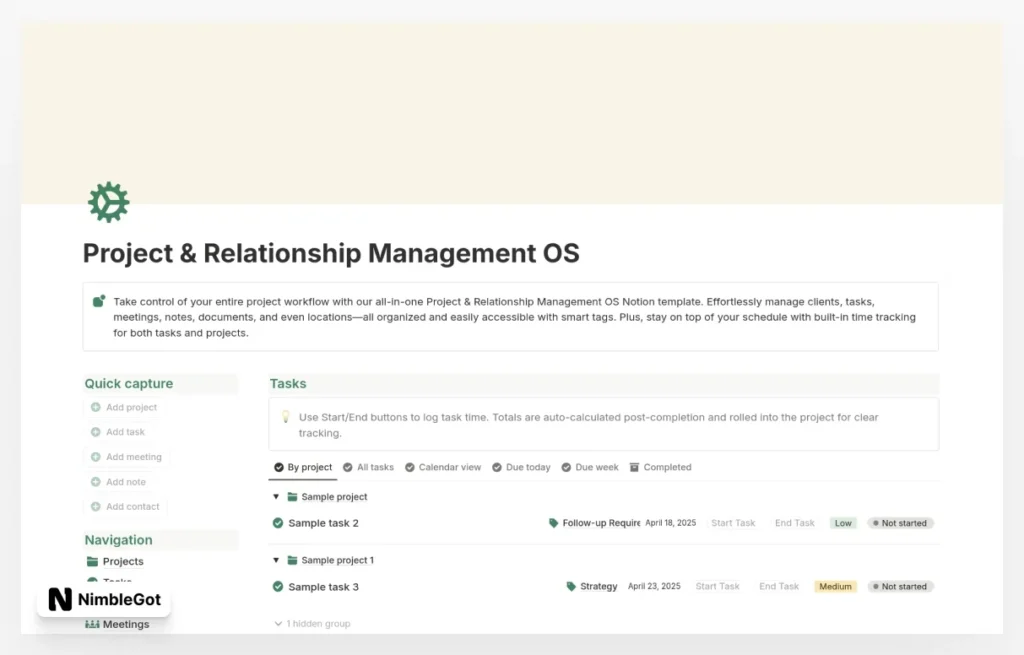Toggle completion on Sample task 3

(x=277, y=586)
